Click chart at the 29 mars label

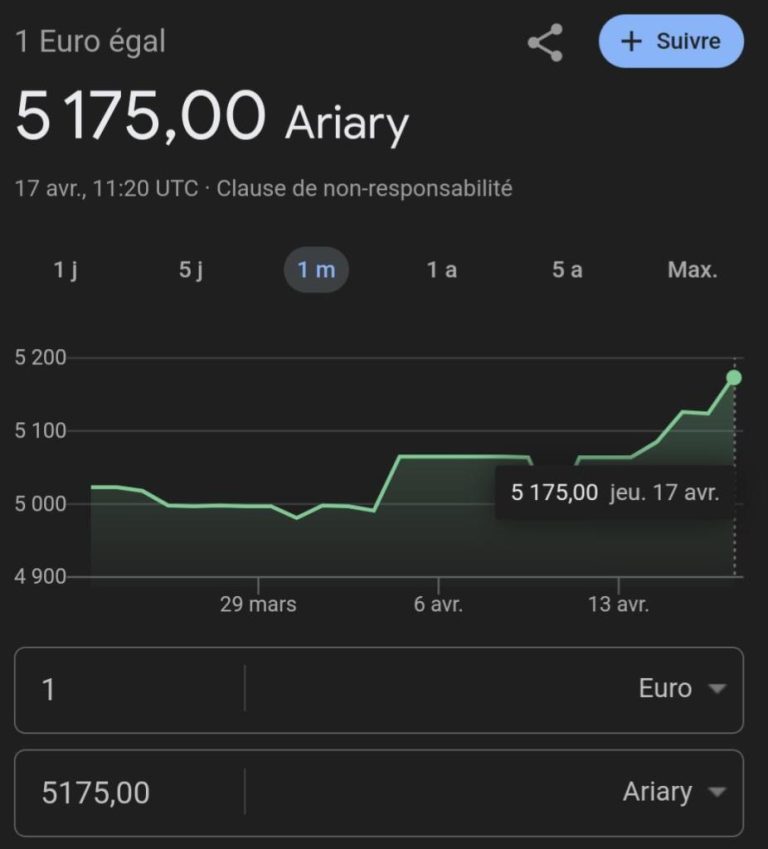[258, 605]
